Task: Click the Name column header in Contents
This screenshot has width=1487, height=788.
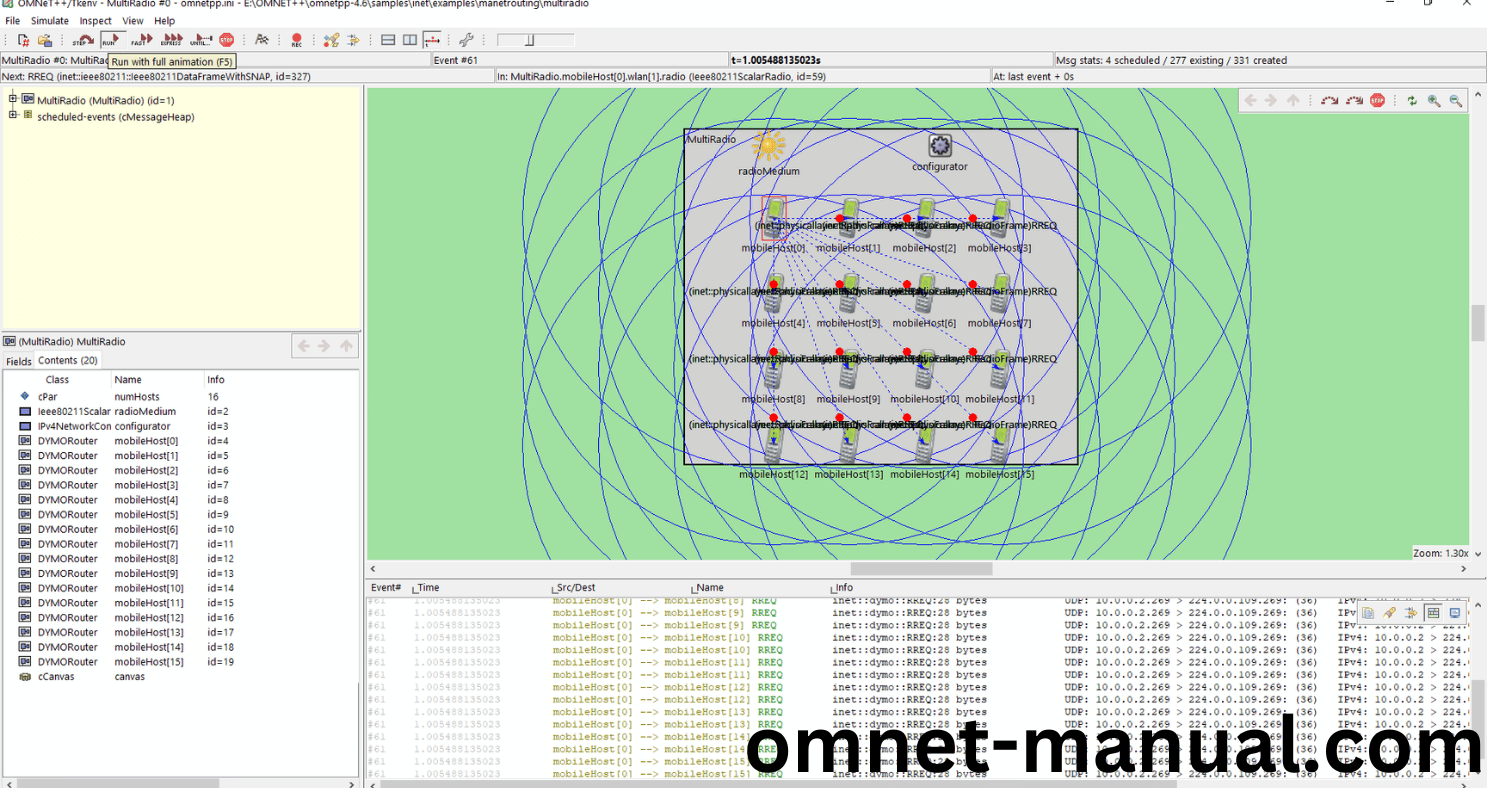Action: pyautogui.click(x=128, y=380)
